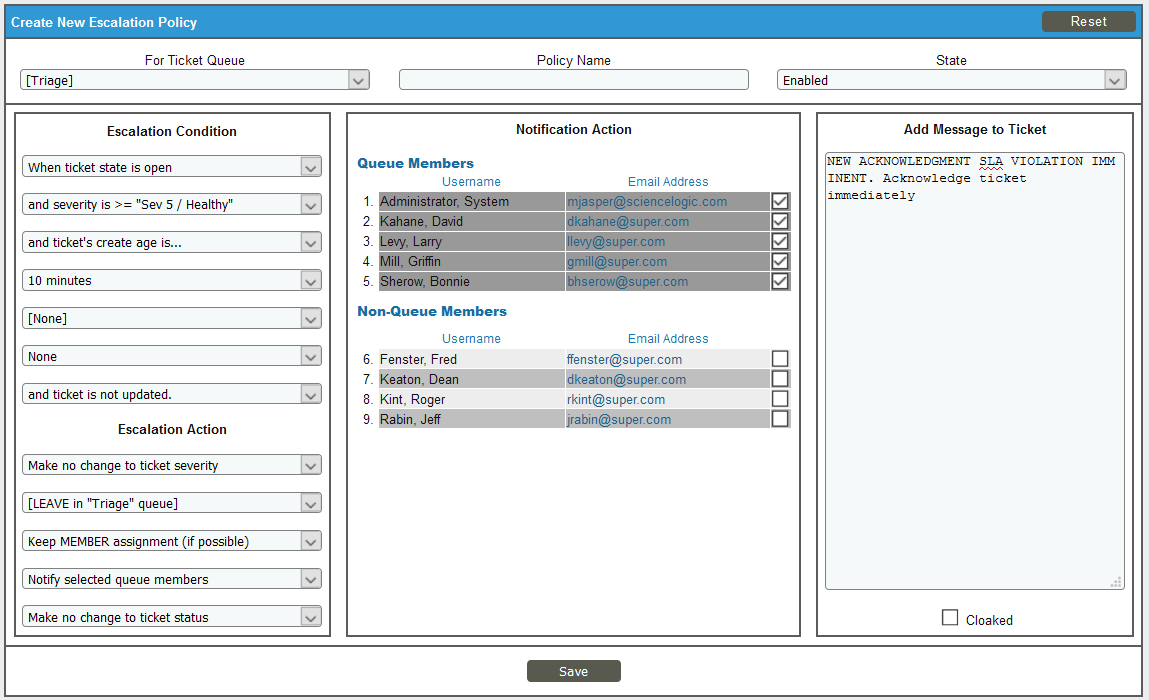The width and height of the screenshot is (1149, 700).
Task: Open the 'When ticket state is open' dropdown
Action: coord(172,167)
